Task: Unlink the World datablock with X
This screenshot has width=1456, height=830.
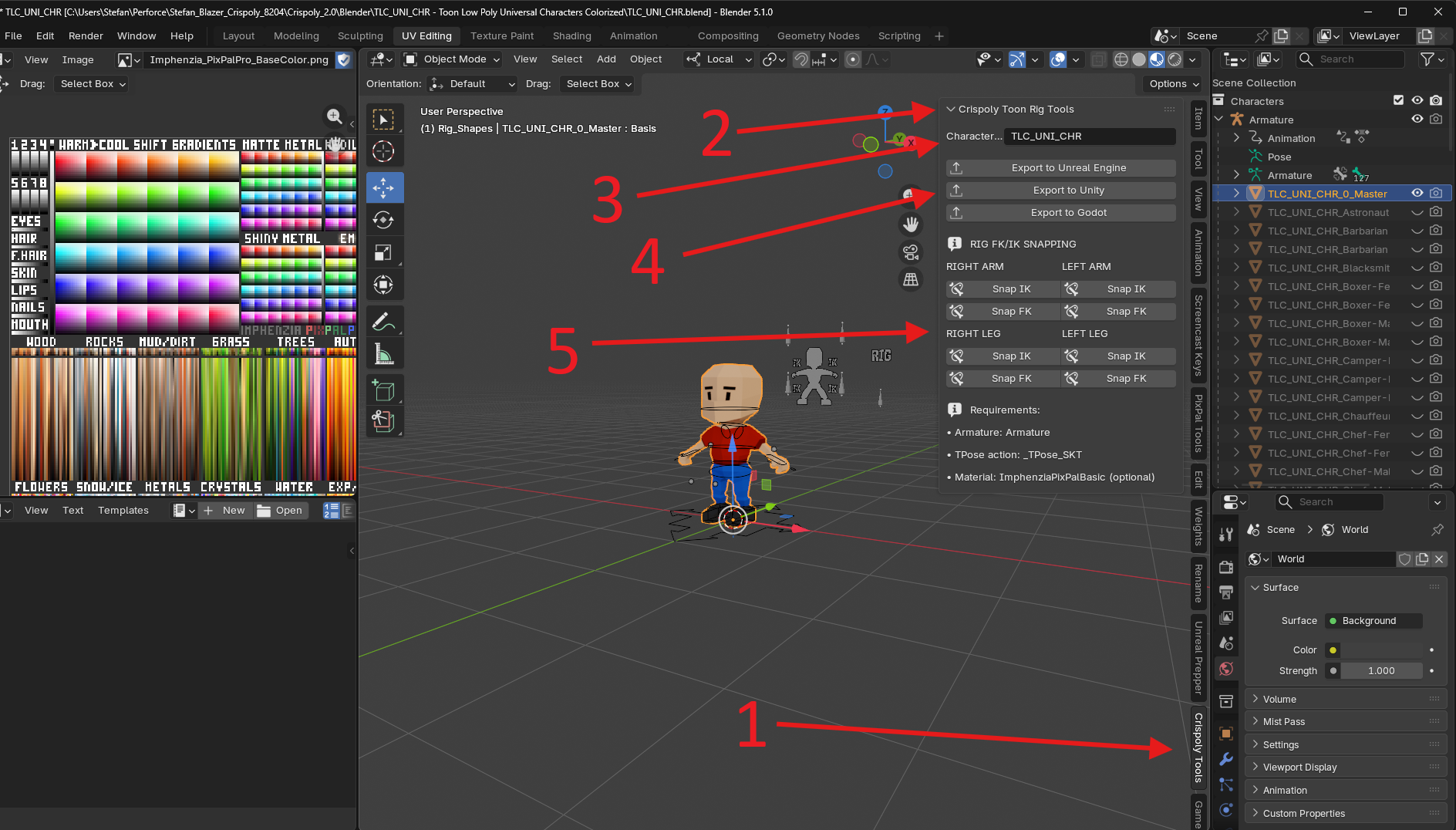Action: click(x=1439, y=559)
